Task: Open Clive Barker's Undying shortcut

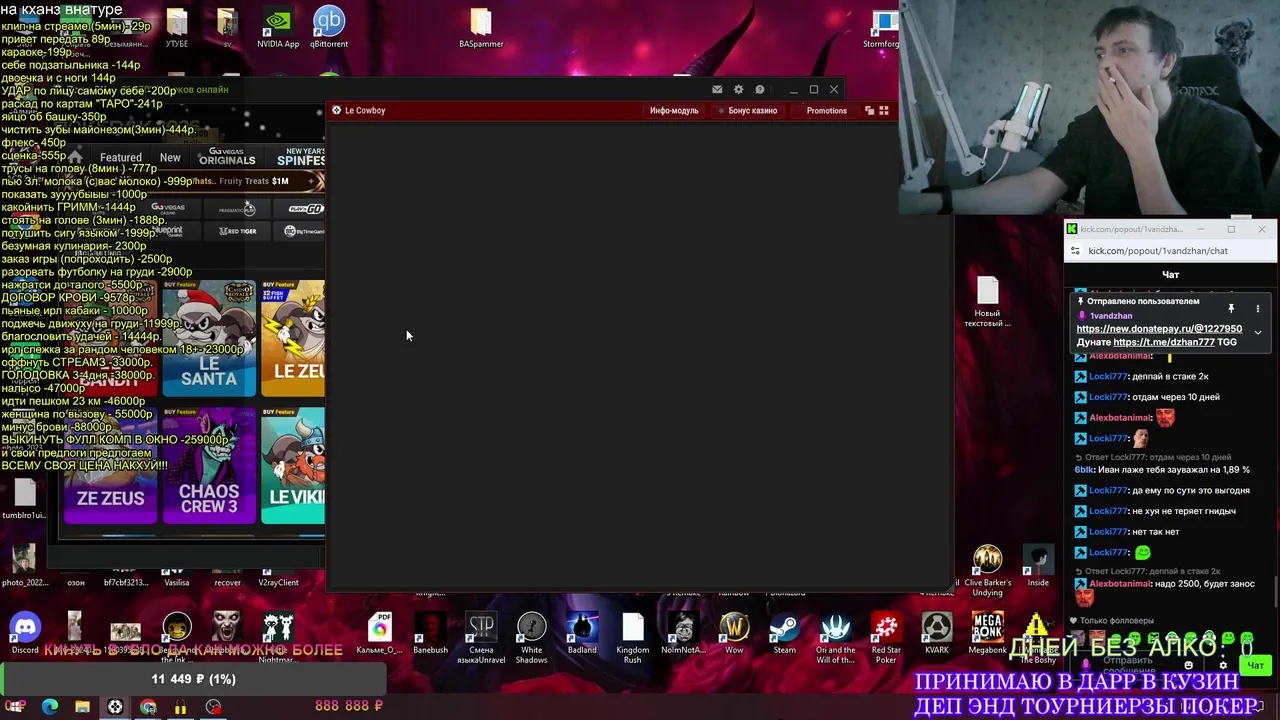Action: coord(987,571)
